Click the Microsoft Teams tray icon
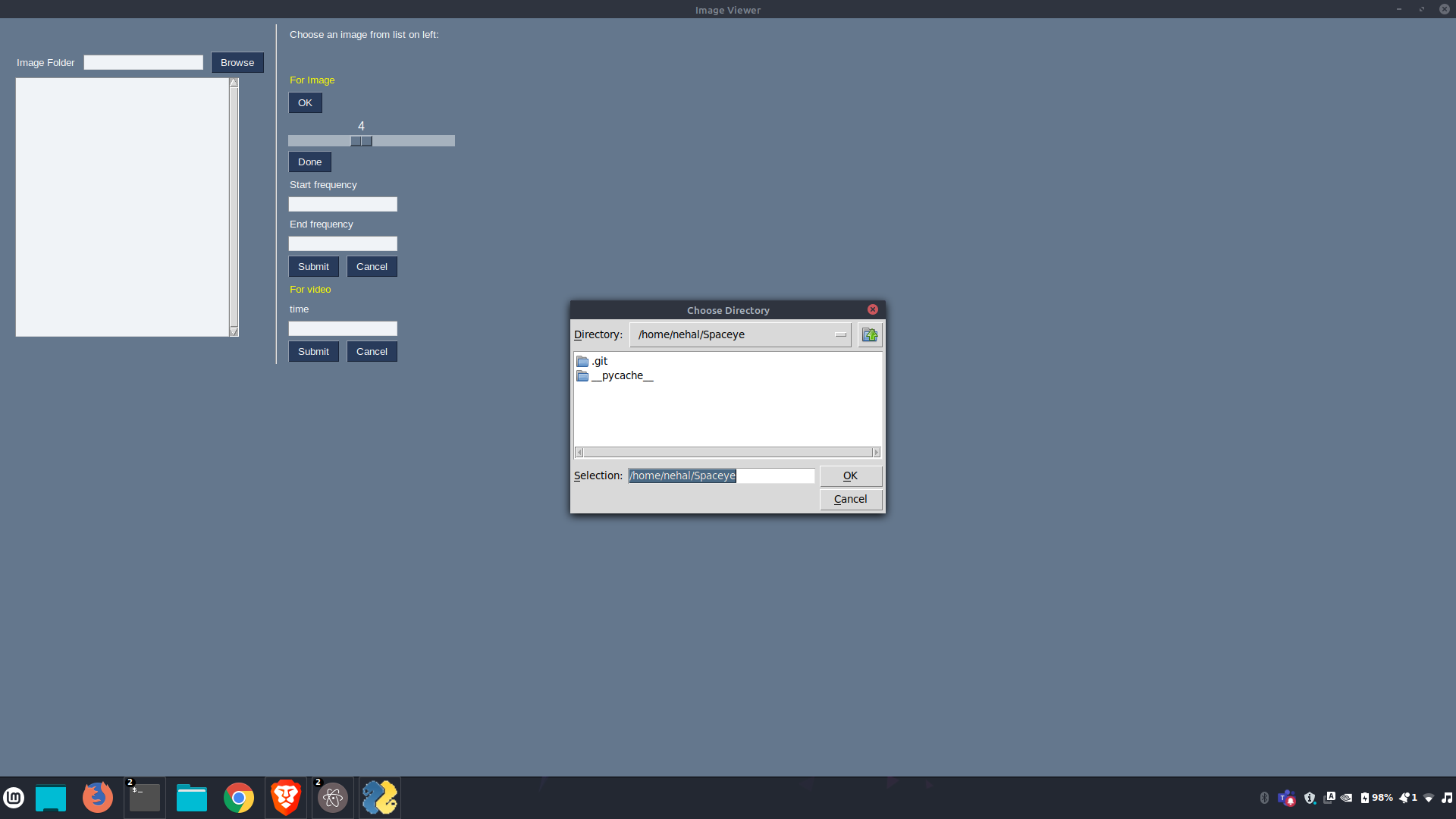1456x819 pixels. [1286, 798]
